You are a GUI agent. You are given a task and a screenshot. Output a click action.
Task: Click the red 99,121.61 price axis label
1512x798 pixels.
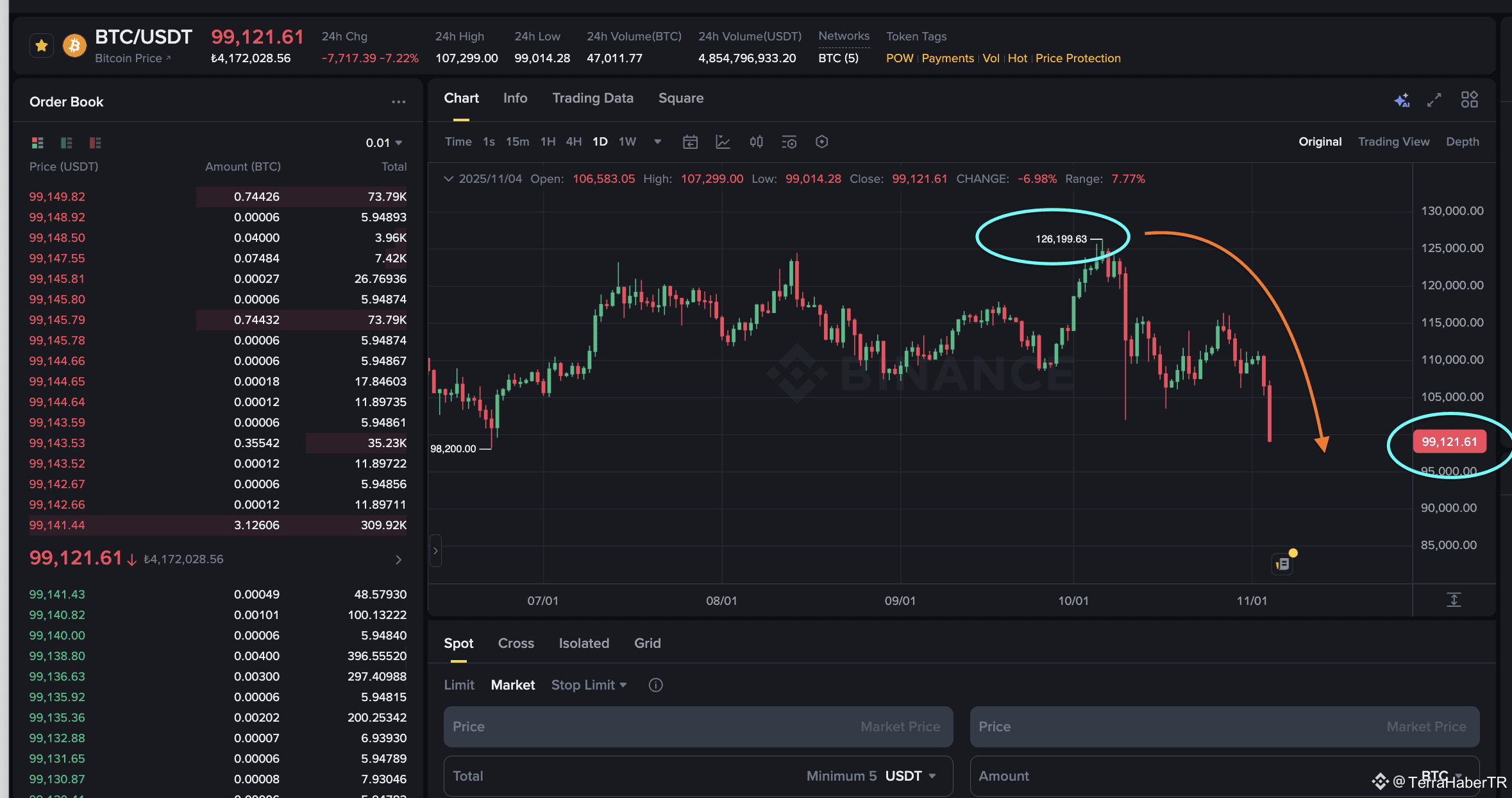[1449, 441]
